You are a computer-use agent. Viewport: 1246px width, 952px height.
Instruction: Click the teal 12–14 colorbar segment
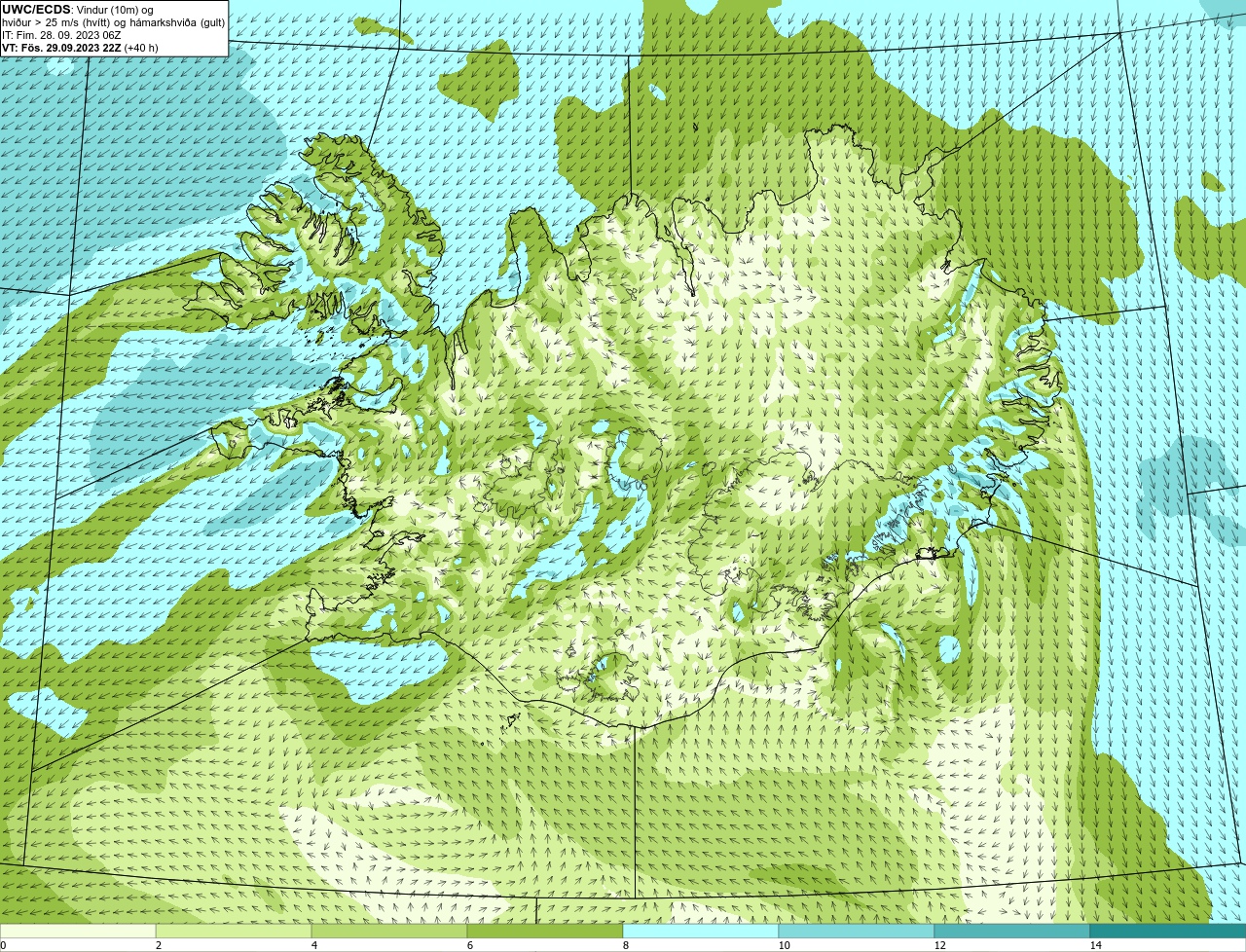pos(1012,931)
